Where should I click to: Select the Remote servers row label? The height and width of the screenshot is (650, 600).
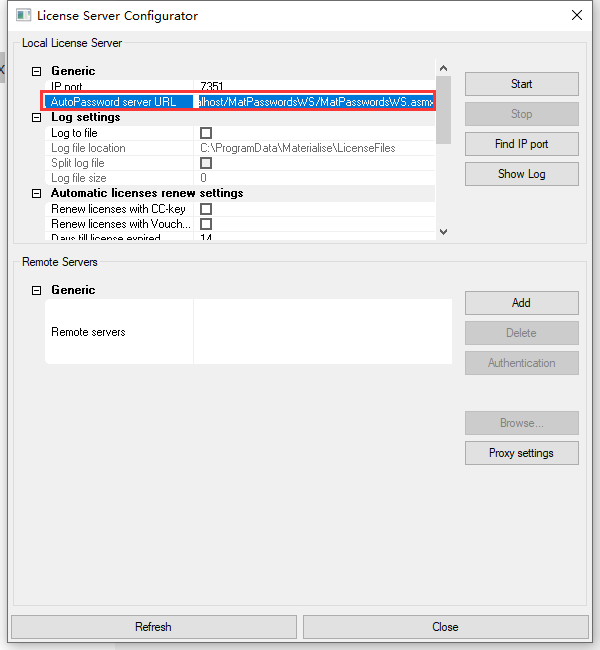point(88,332)
